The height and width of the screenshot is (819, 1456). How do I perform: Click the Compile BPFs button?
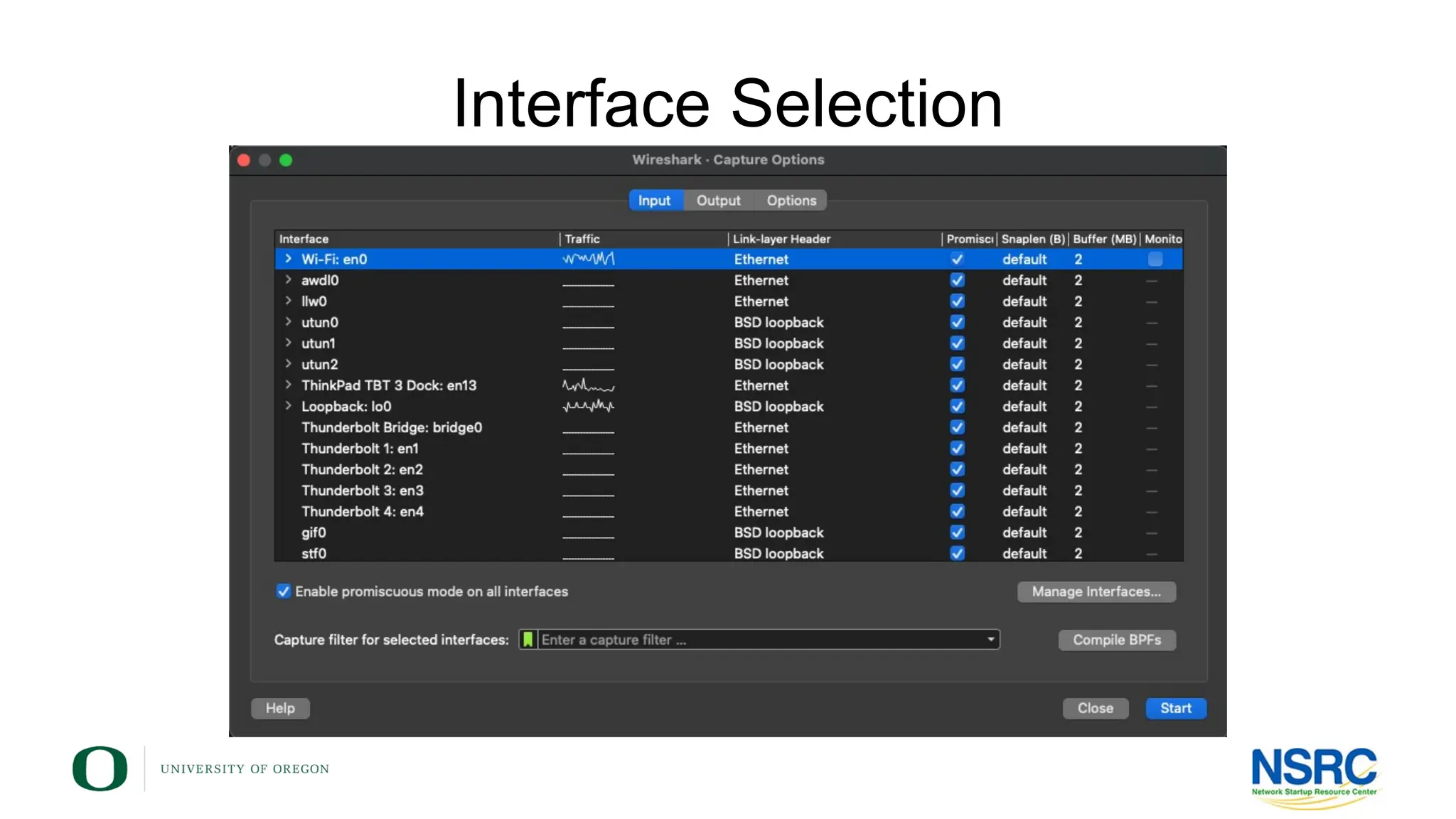click(x=1117, y=640)
